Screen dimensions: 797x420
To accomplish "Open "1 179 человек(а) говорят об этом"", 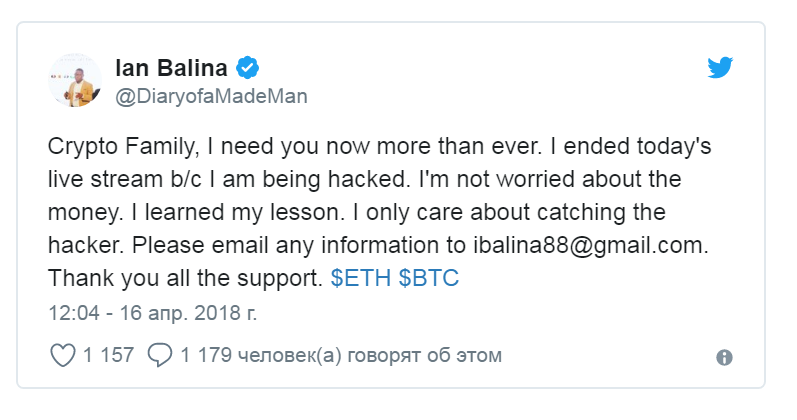I will click(x=341, y=355).
